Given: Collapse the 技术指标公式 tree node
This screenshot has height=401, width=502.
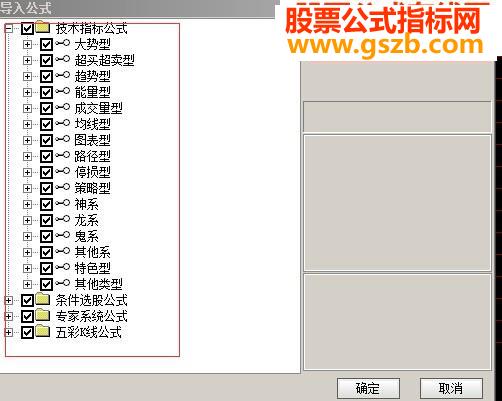Looking at the screenshot, I should coord(9,29).
